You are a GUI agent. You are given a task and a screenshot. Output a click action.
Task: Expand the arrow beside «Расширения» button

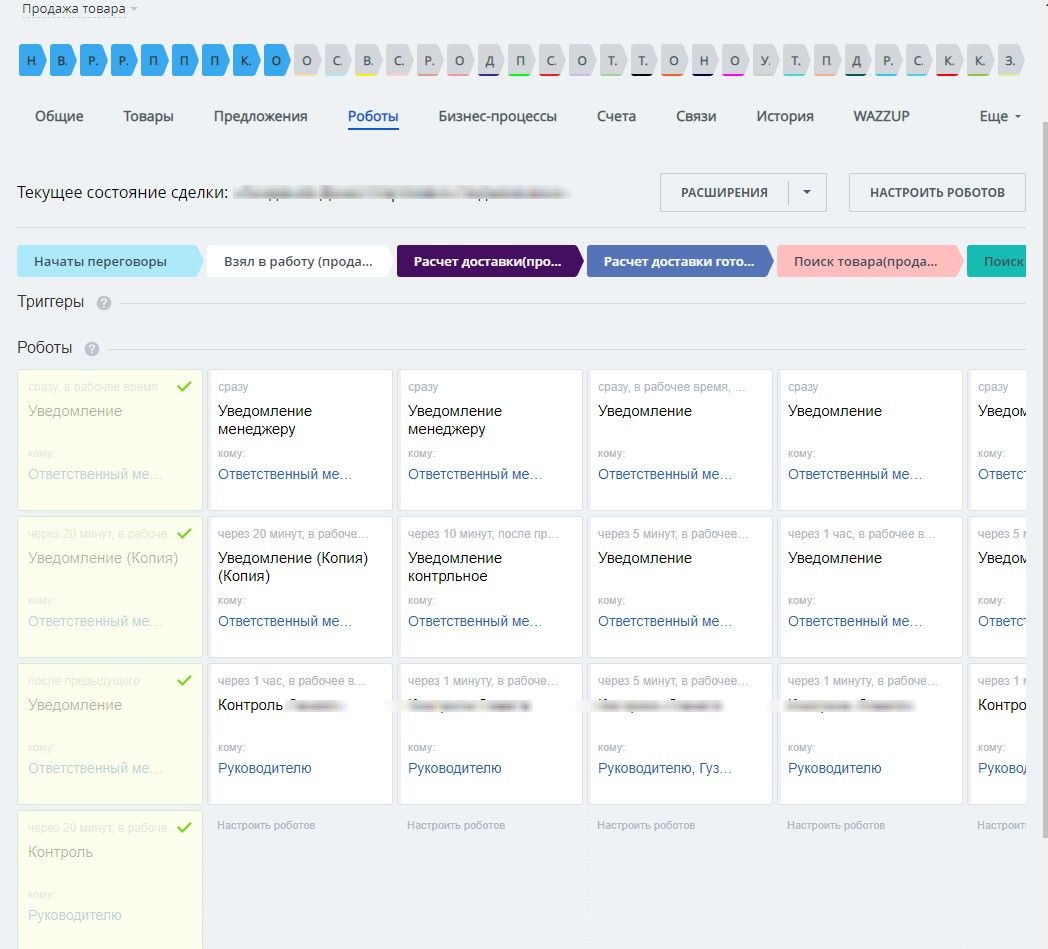pyautogui.click(x=807, y=193)
